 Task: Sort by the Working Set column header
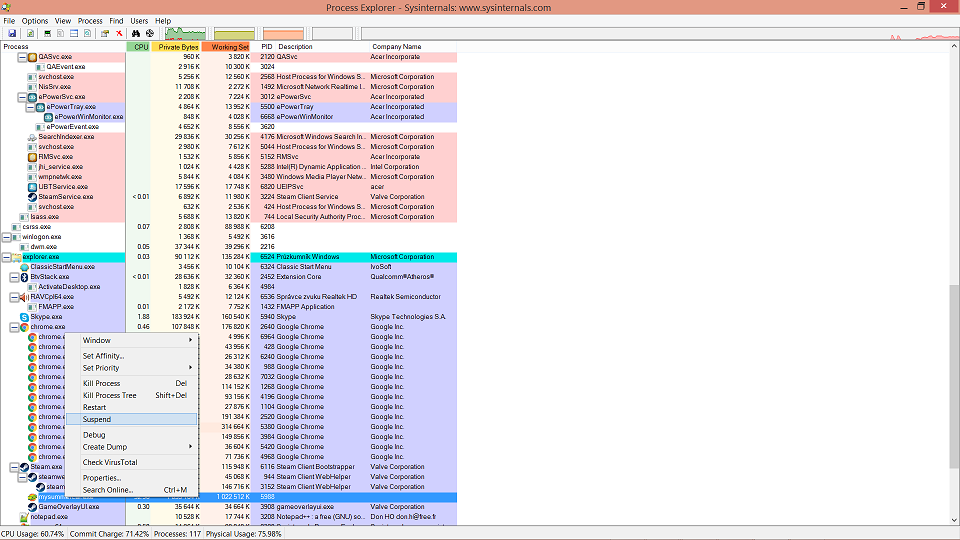click(x=226, y=47)
